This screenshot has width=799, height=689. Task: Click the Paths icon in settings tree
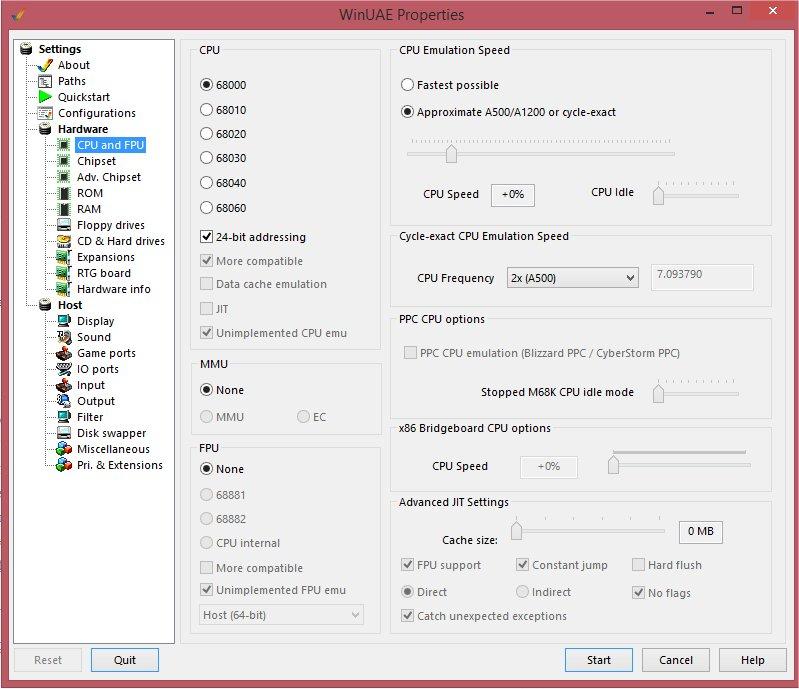(45, 81)
